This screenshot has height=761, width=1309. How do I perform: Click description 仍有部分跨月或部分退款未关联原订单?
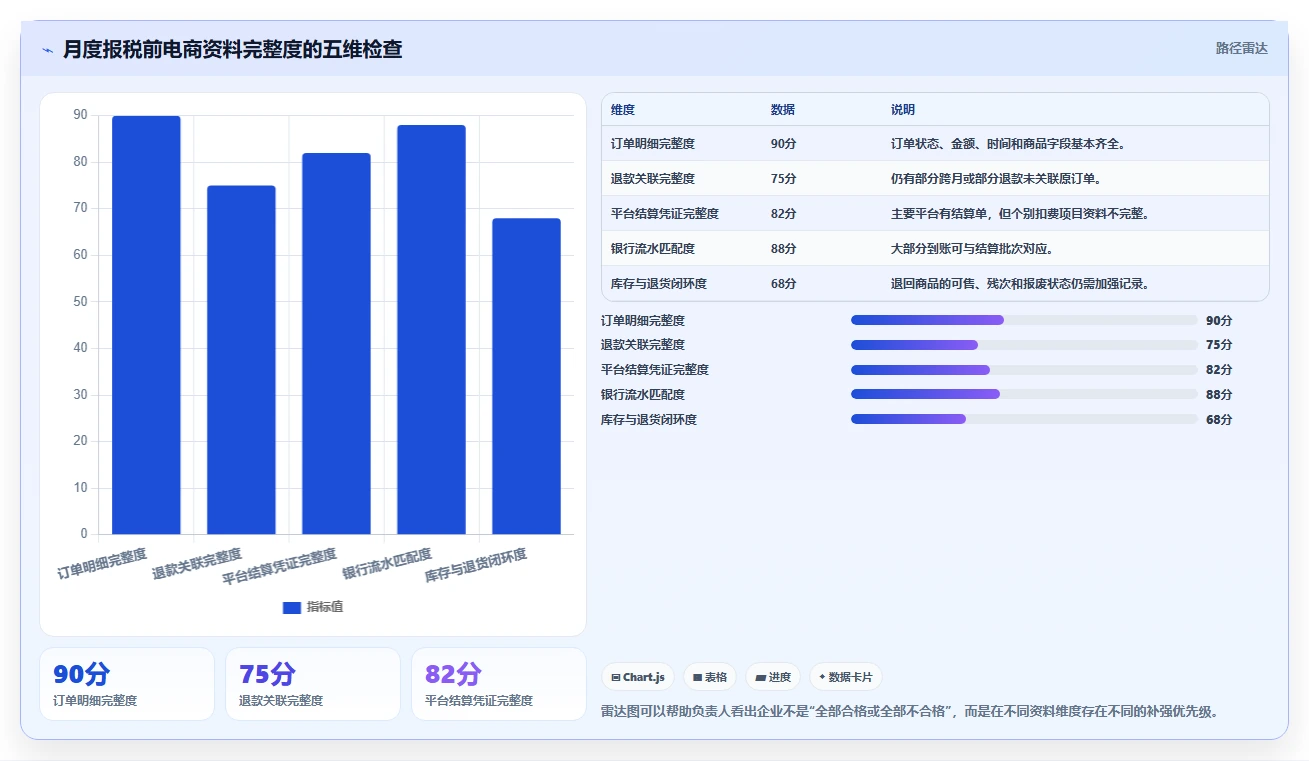[x=997, y=179]
